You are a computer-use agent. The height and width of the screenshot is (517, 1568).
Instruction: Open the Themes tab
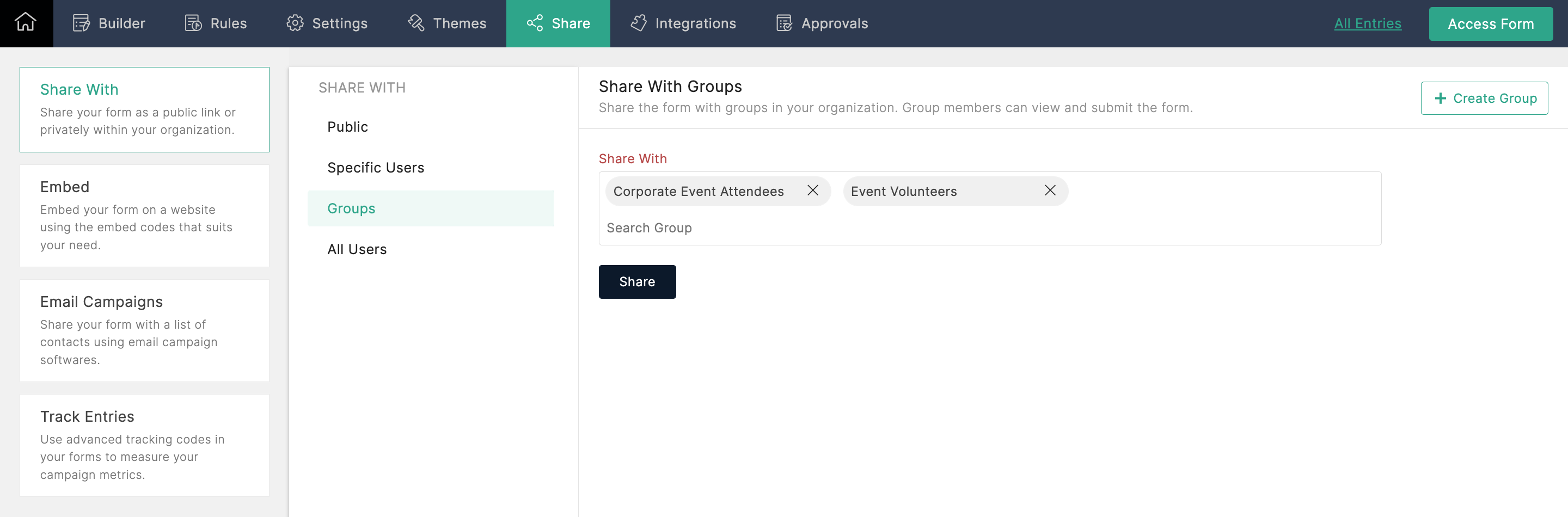point(447,24)
